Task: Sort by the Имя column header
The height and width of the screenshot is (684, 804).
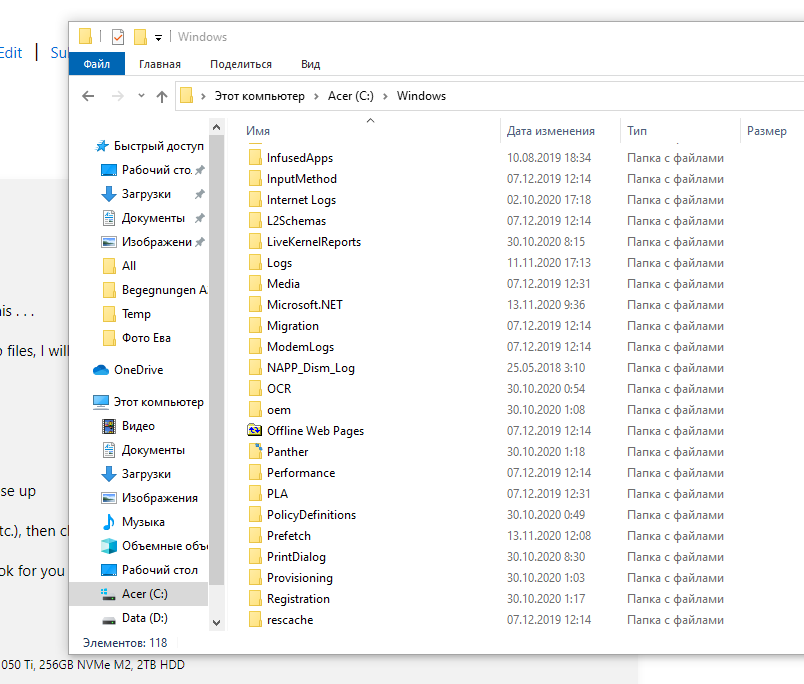Action: (x=258, y=131)
